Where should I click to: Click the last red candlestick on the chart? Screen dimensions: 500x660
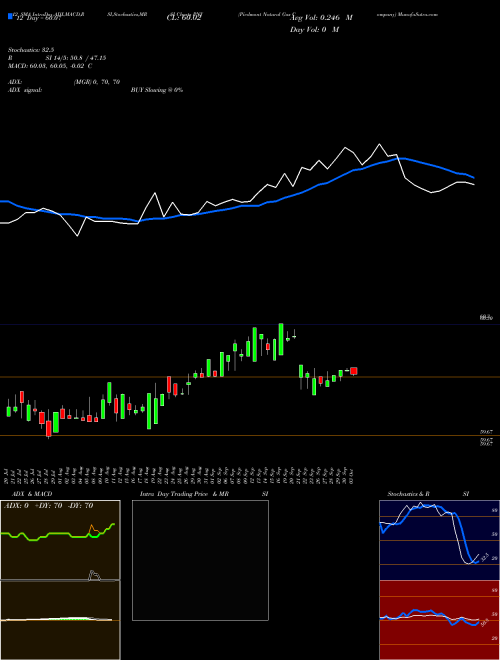(354, 371)
